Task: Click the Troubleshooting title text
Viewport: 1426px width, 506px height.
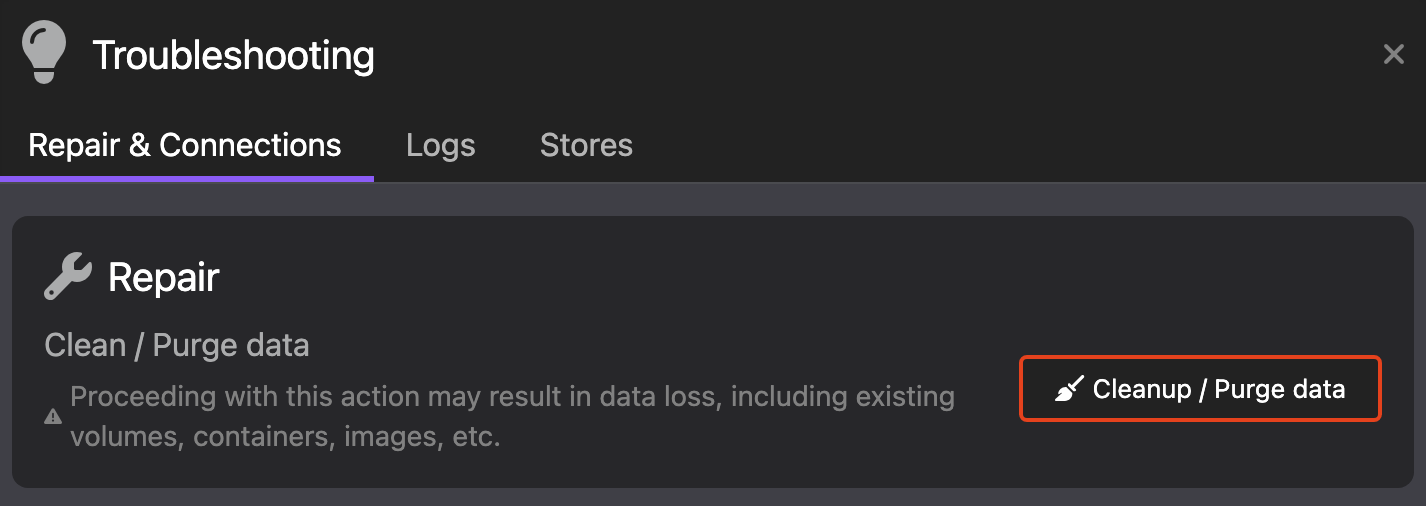Action: pos(233,55)
